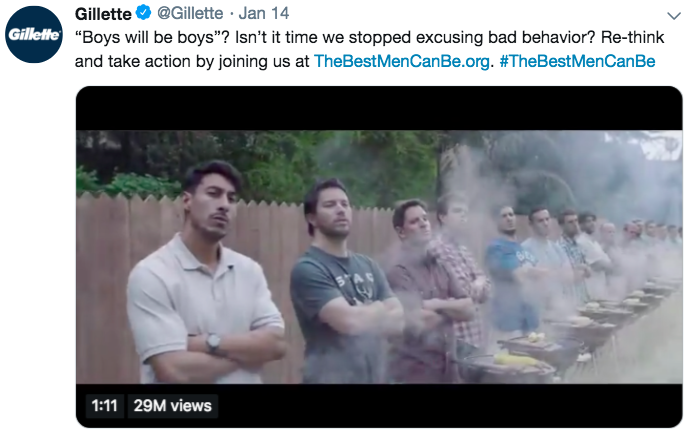Click the @Gillette handle
Image resolution: width=698 pixels, height=438 pixels.
(x=188, y=15)
